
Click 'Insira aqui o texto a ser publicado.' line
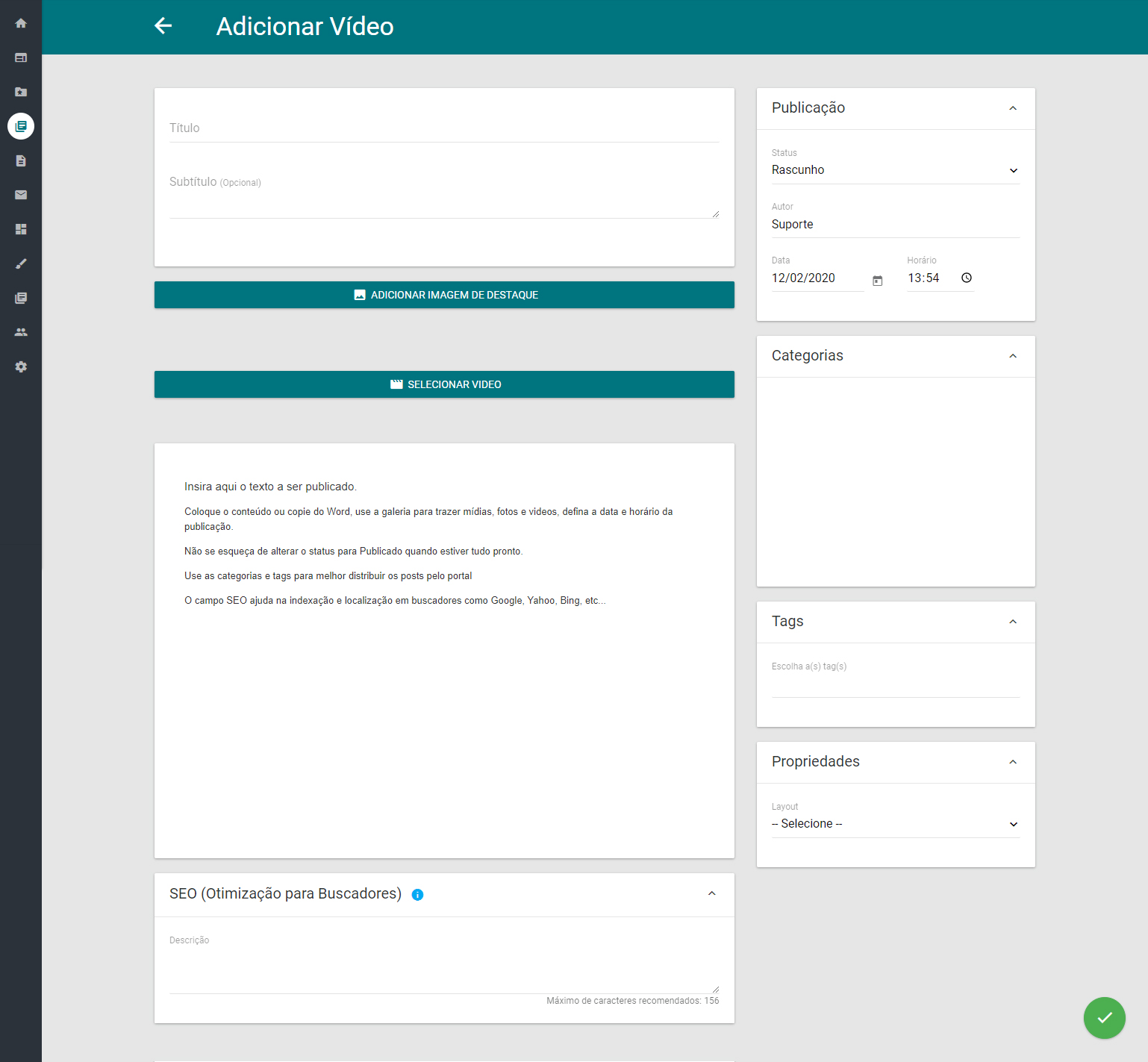(x=270, y=487)
